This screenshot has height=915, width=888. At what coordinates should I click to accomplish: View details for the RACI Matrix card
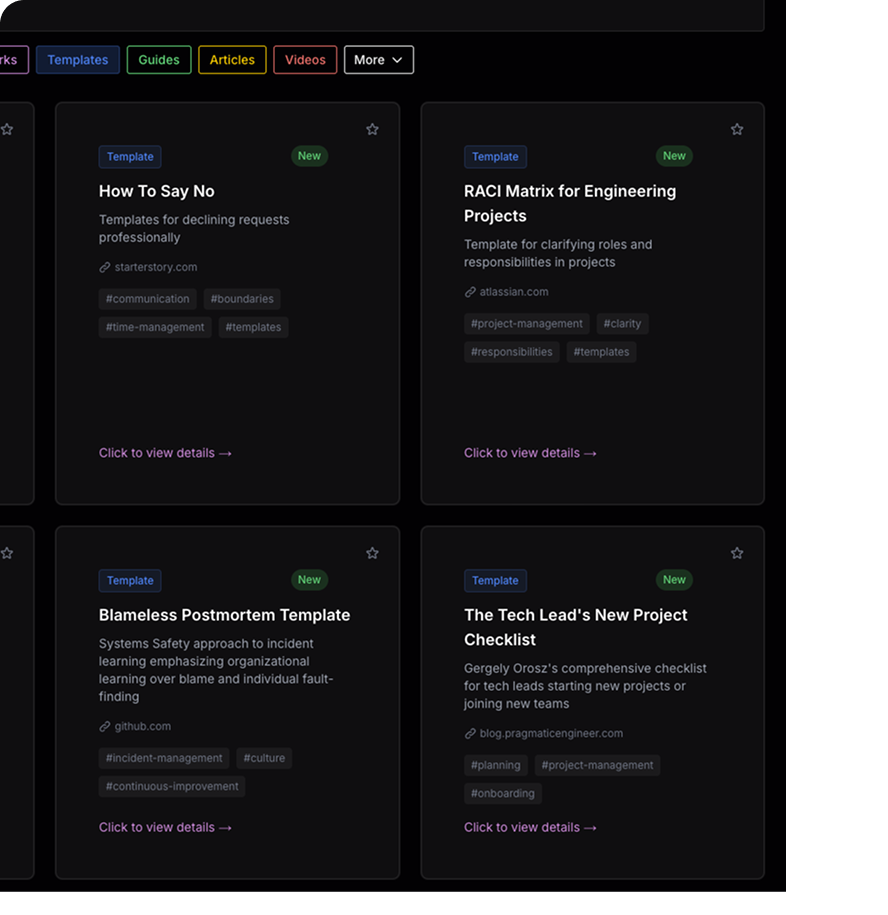coord(530,453)
